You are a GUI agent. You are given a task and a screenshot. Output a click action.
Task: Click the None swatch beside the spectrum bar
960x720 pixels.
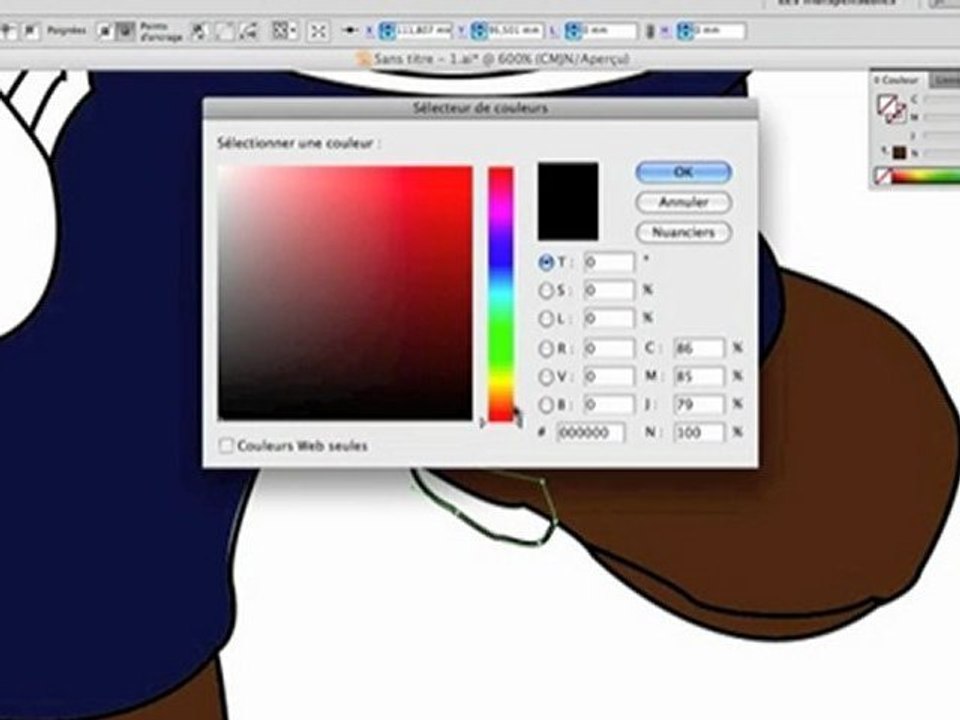[882, 176]
